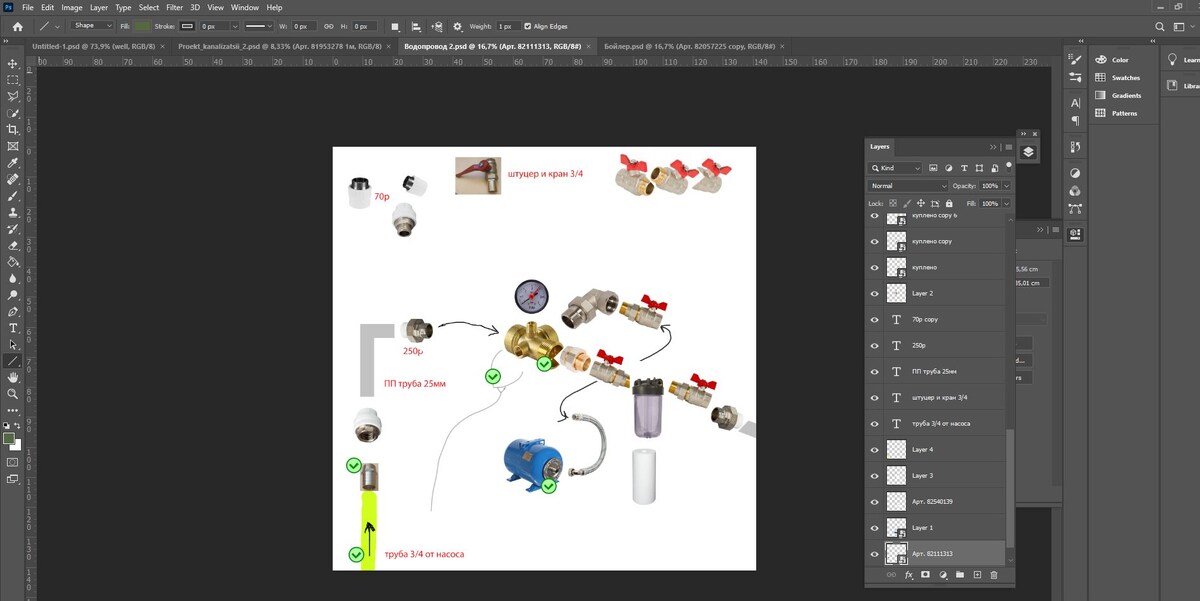The height and width of the screenshot is (601, 1200).
Task: Select the Eyedropper tool
Action: click(x=13, y=162)
